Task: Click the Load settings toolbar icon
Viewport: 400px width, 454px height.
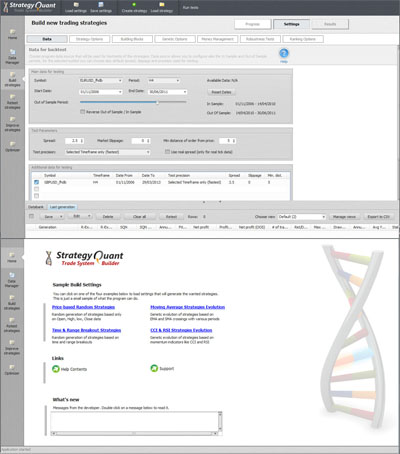Action: point(76,5)
